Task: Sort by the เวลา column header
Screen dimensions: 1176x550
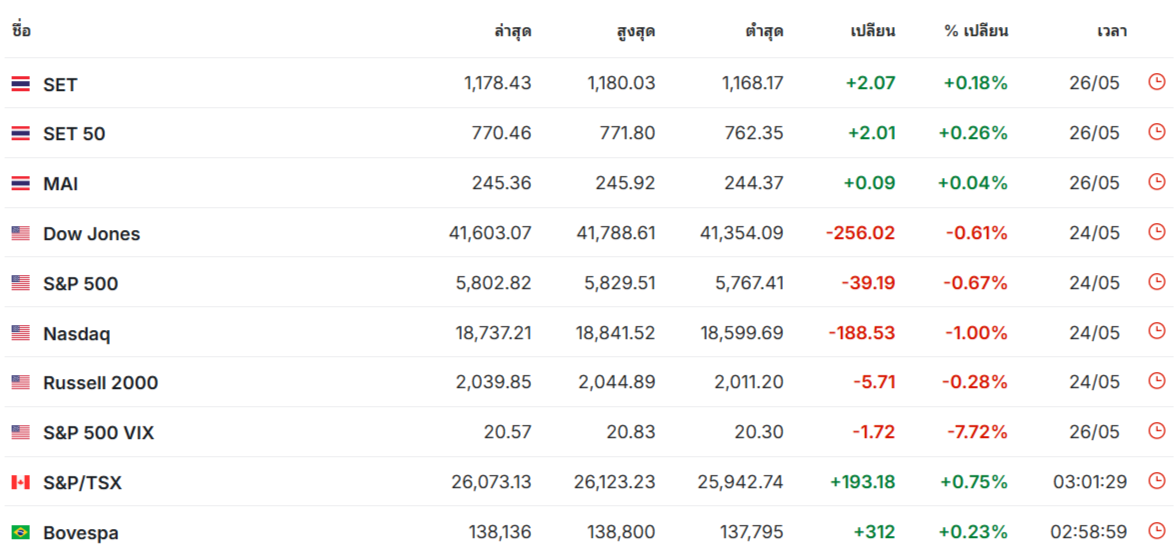Action: pyautogui.click(x=1112, y=32)
